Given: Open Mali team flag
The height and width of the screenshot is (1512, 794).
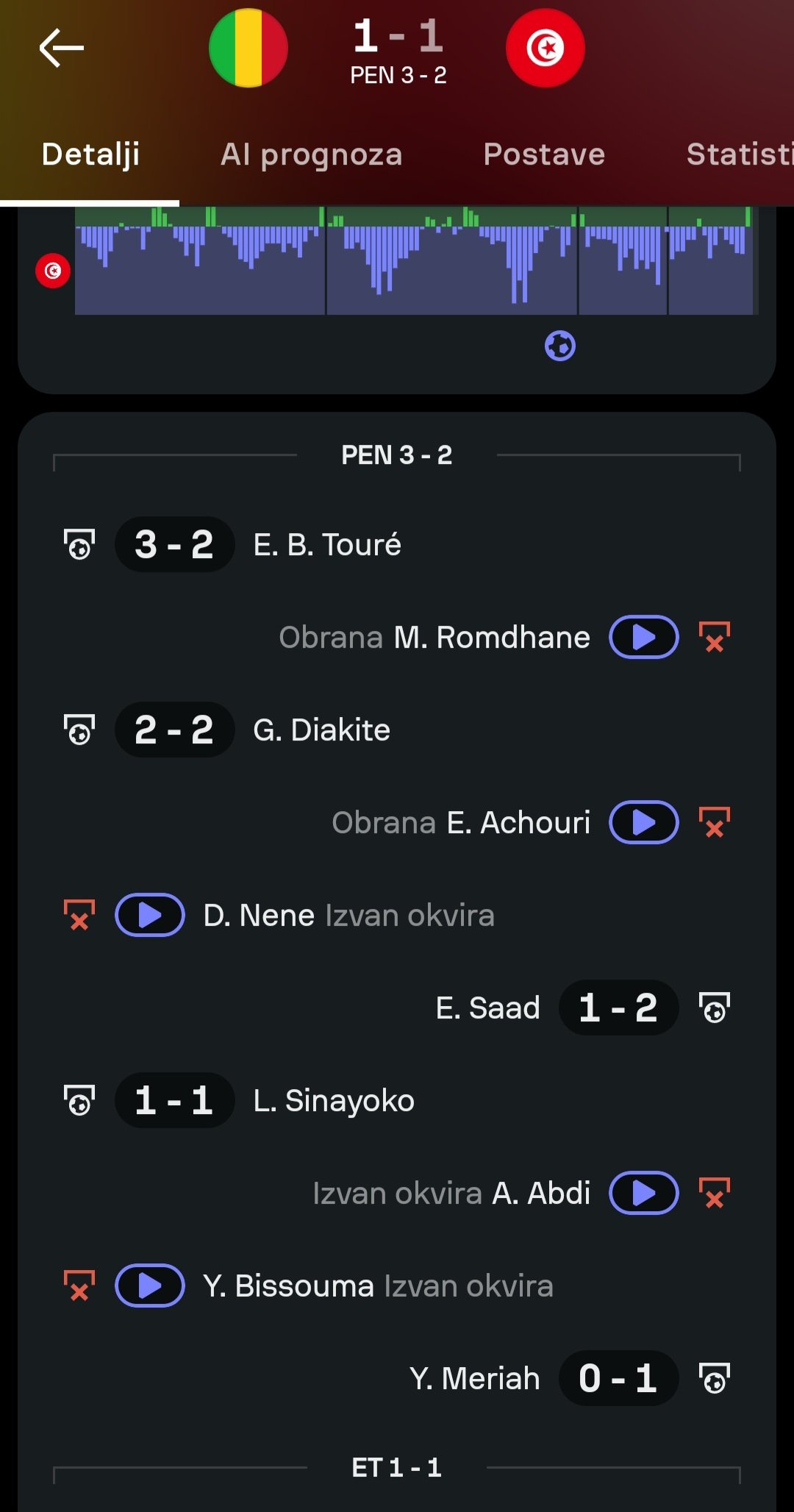Looking at the screenshot, I should (x=248, y=49).
